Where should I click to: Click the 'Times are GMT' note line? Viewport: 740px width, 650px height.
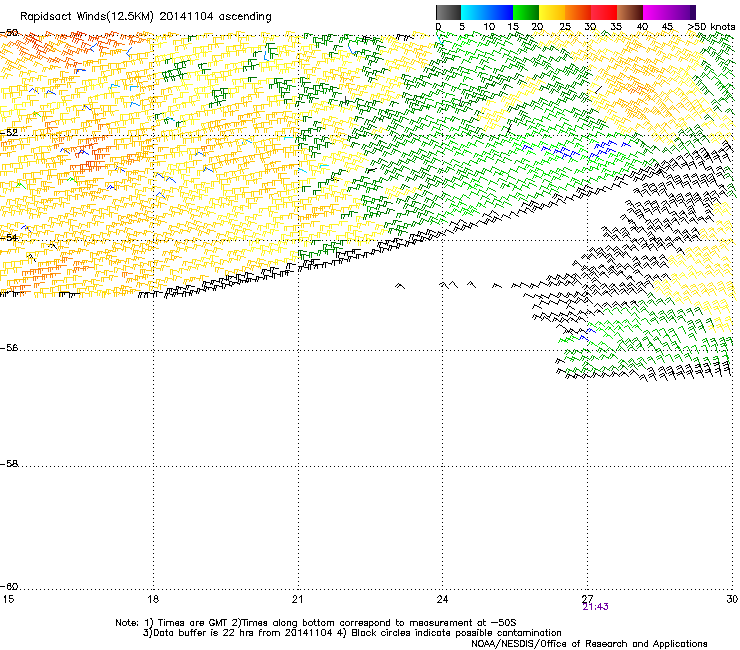point(316,623)
